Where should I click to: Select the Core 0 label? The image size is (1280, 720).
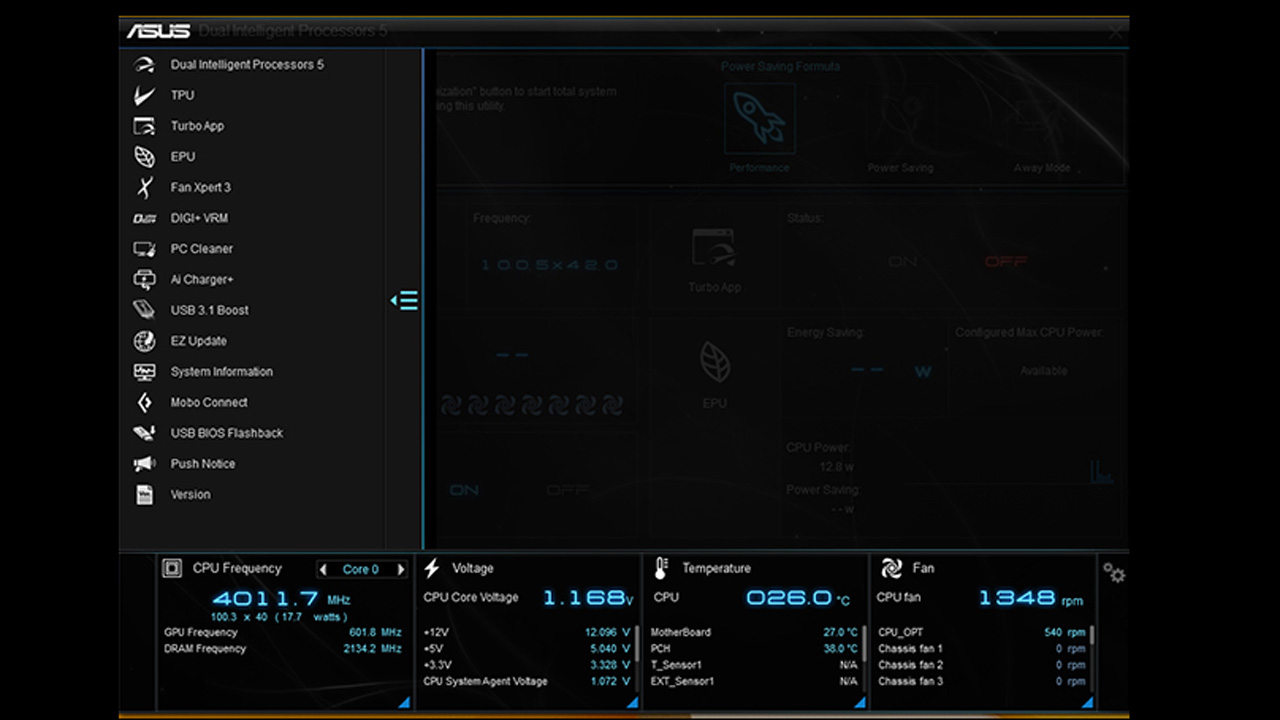(x=361, y=569)
